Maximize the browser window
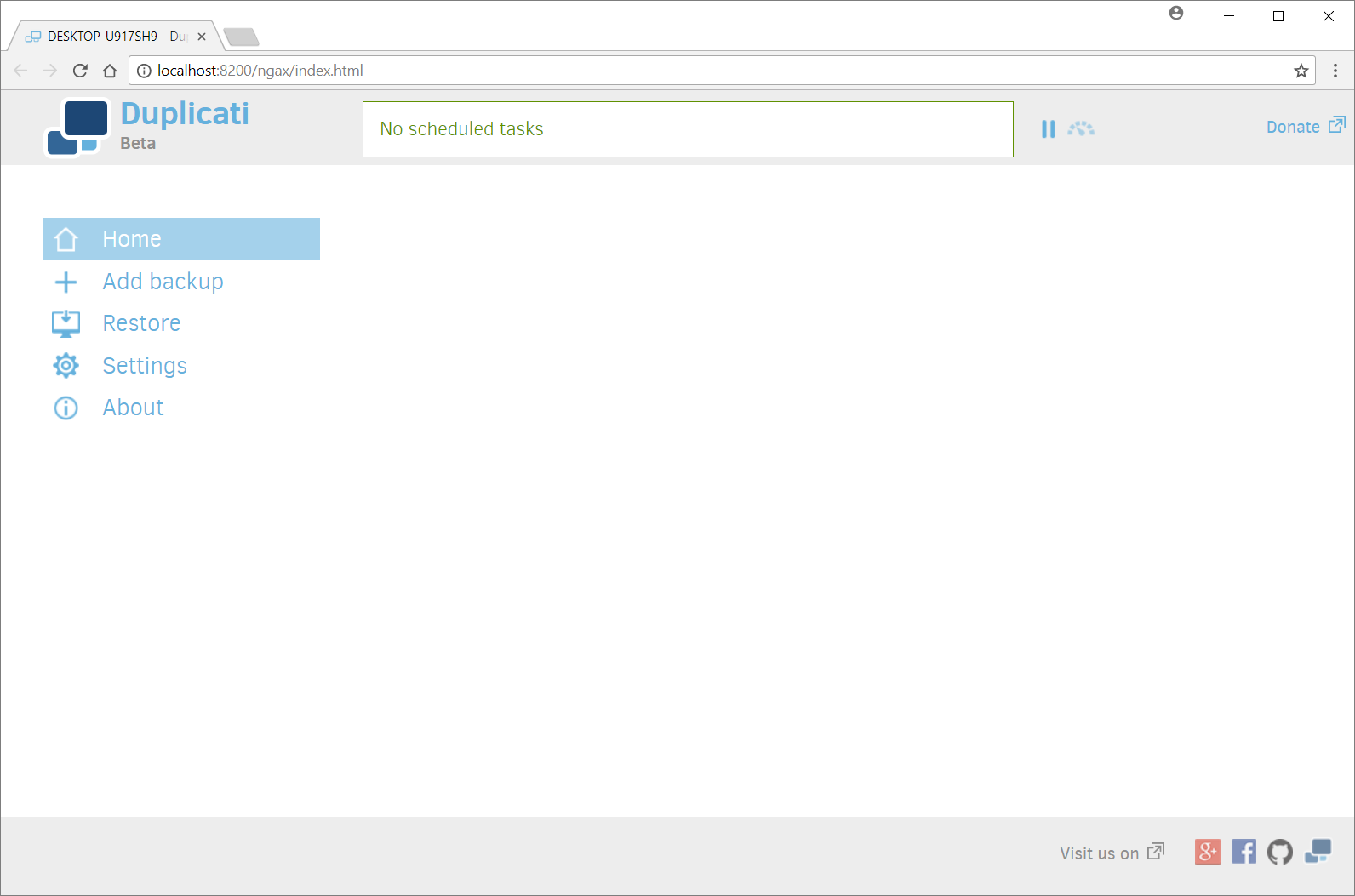The image size is (1355, 896). pyautogui.click(x=1278, y=16)
